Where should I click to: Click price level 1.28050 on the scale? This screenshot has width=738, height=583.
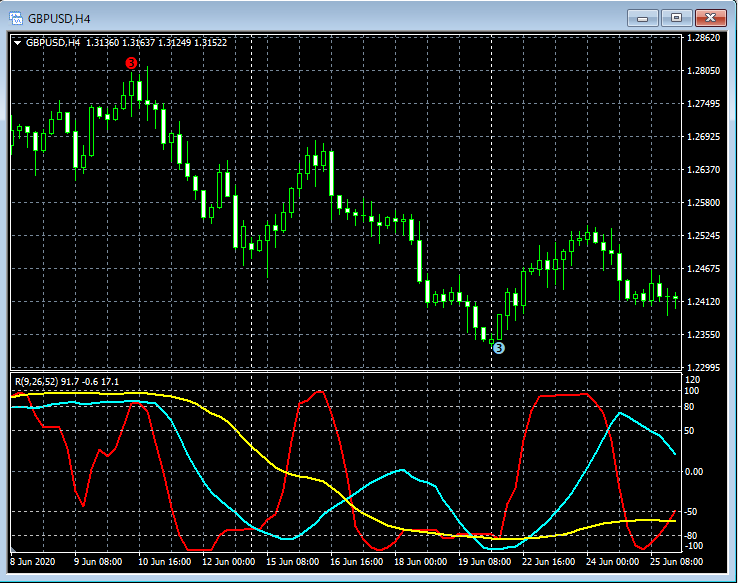[703, 71]
